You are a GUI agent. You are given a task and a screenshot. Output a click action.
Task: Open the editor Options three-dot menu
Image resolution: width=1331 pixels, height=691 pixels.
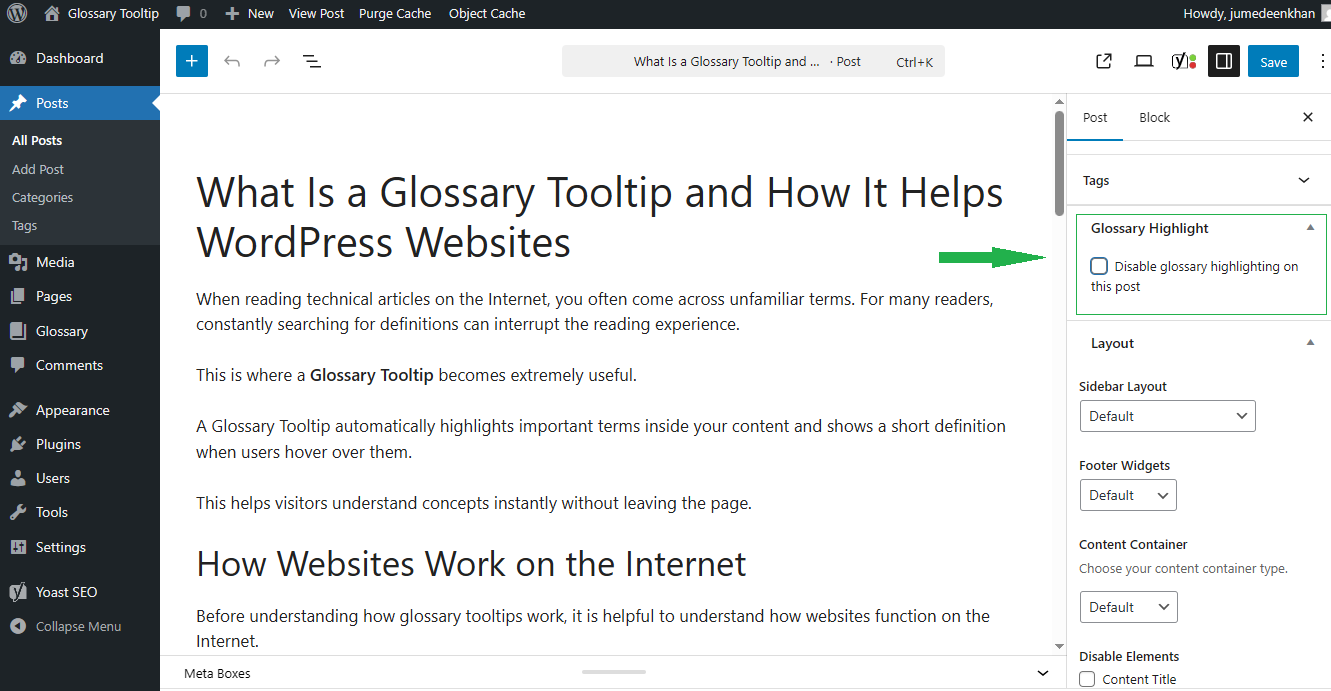click(1322, 61)
